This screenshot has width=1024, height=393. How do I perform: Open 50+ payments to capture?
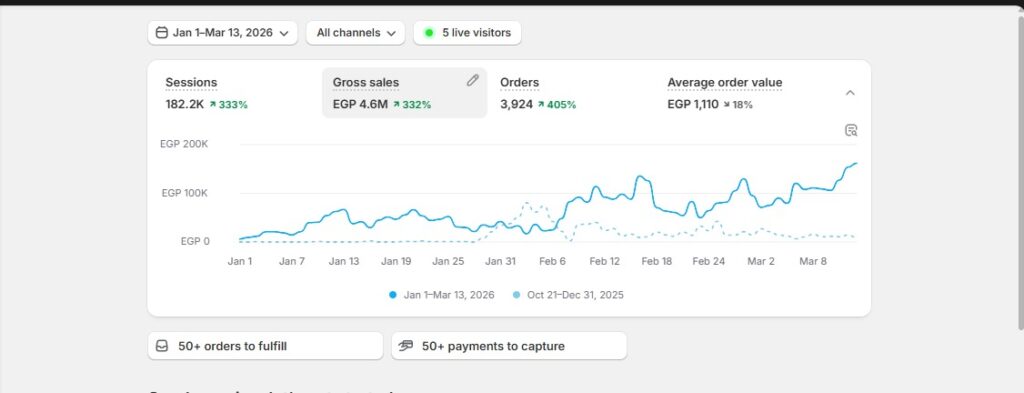pos(509,346)
